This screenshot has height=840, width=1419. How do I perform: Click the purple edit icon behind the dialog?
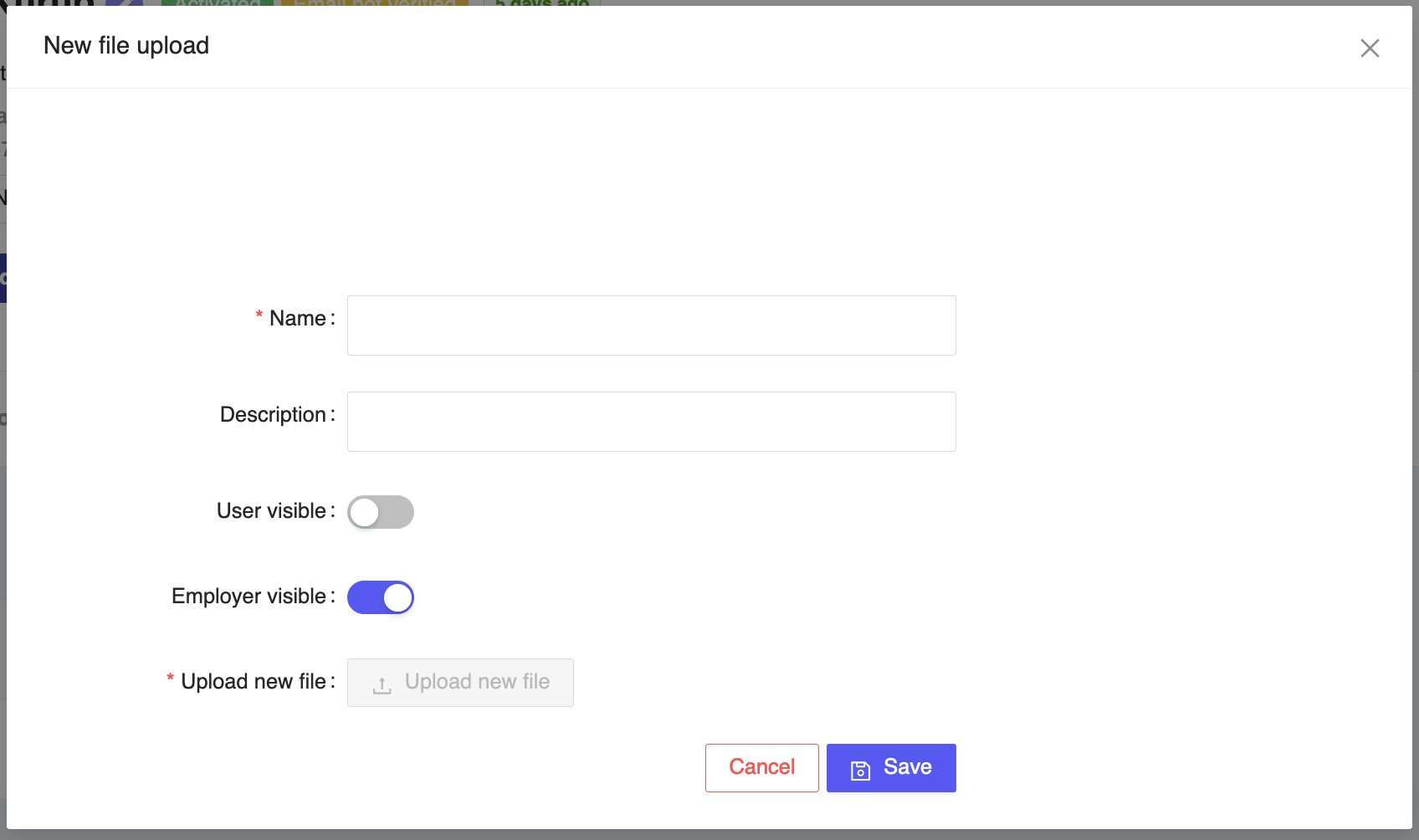[x=124, y=3]
